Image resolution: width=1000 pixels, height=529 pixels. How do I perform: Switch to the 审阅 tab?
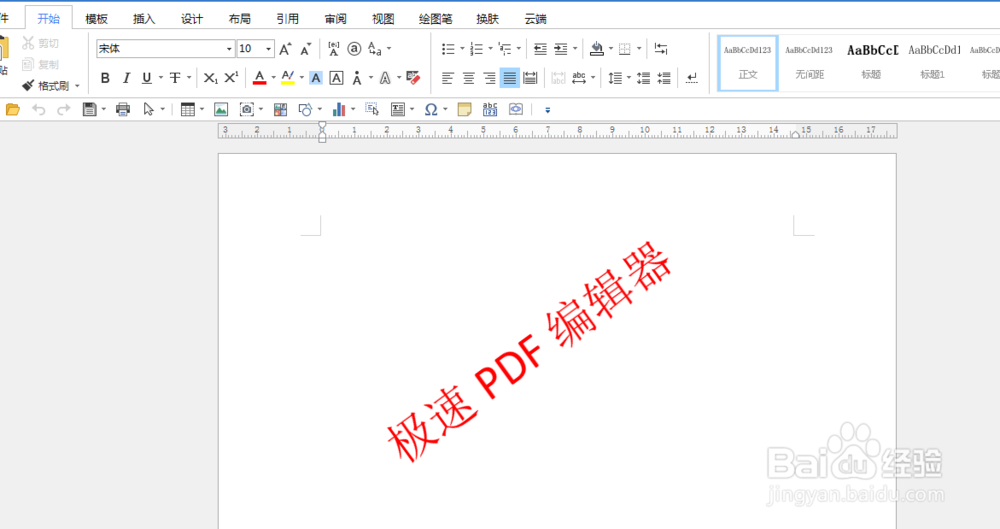(x=335, y=19)
